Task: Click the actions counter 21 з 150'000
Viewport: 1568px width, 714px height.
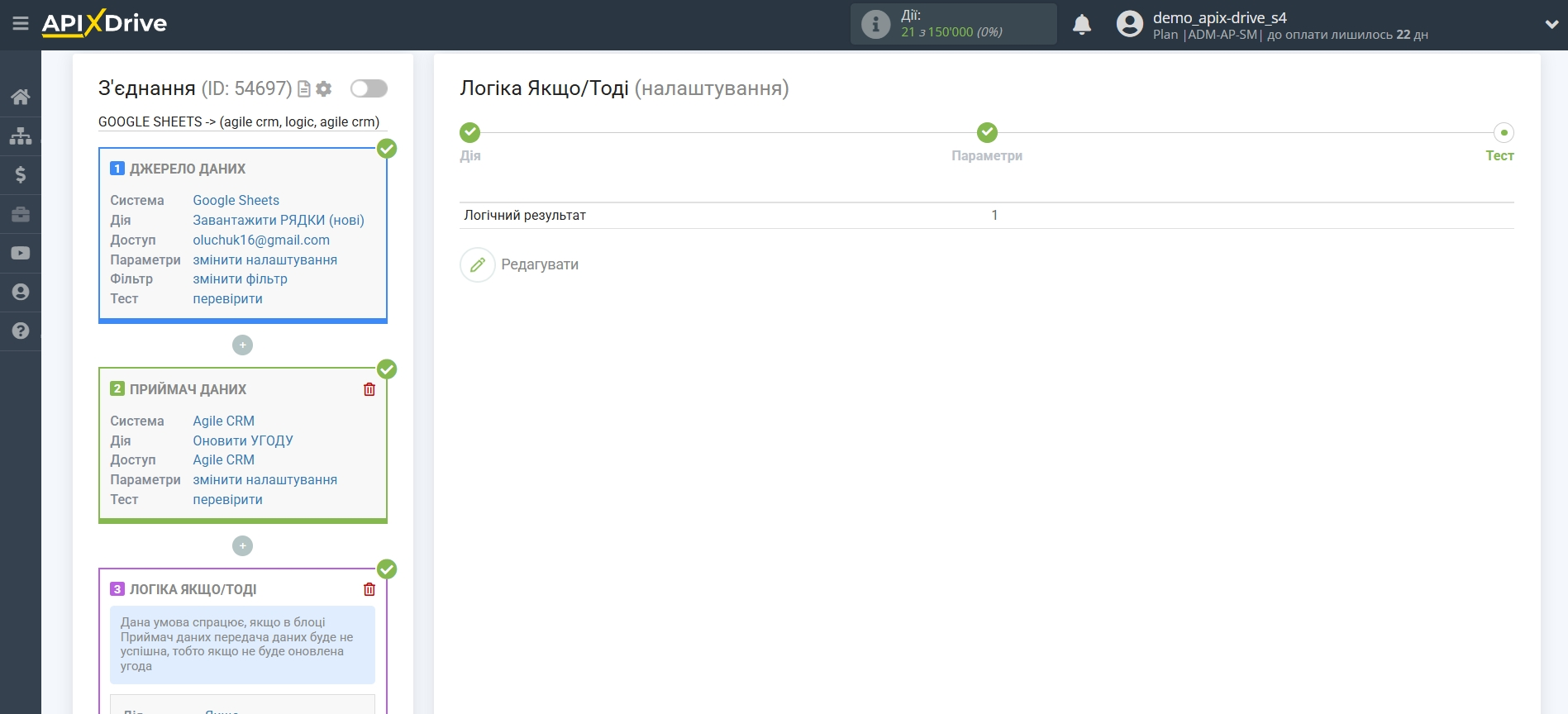Action: tap(951, 32)
